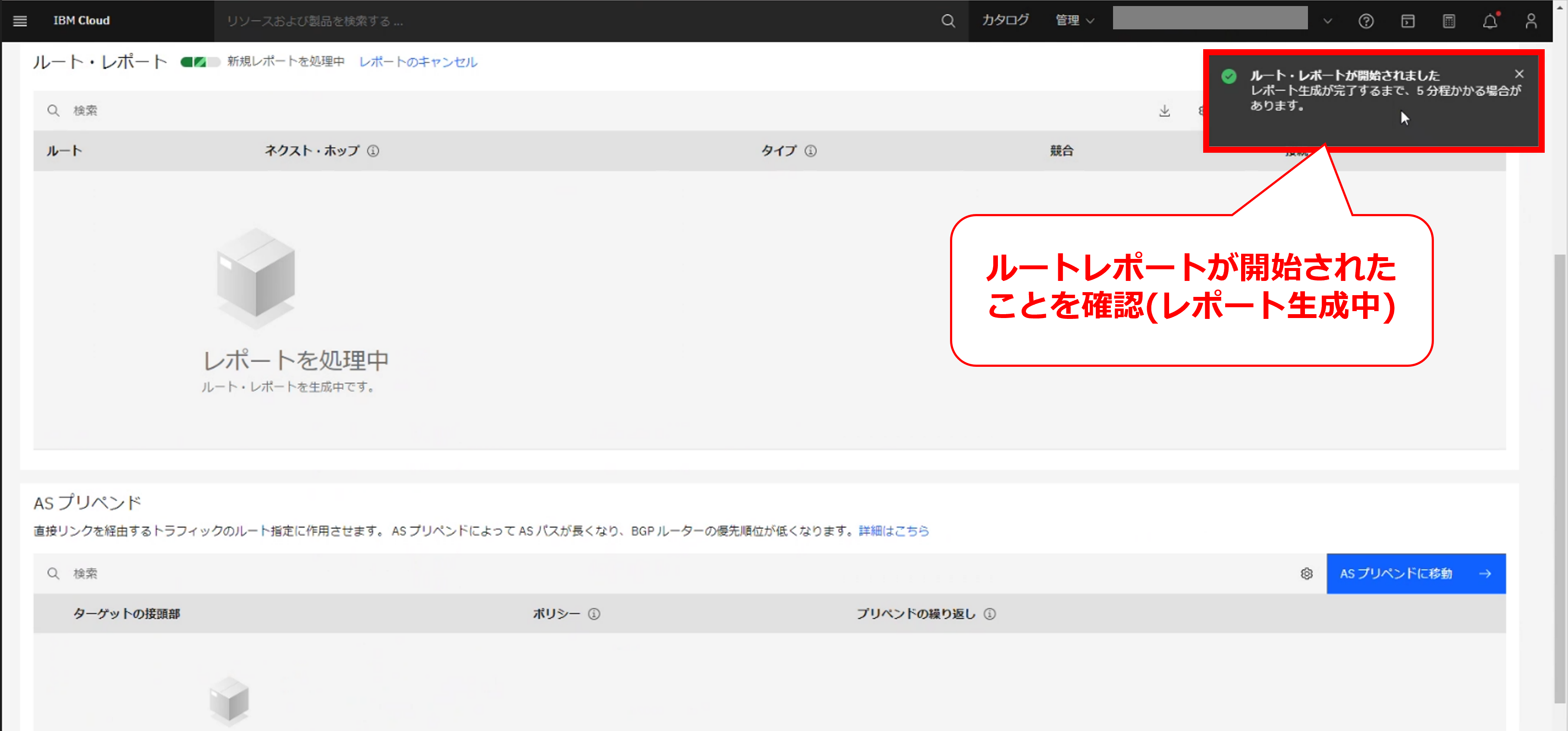Open the user profile icon

(x=1531, y=21)
